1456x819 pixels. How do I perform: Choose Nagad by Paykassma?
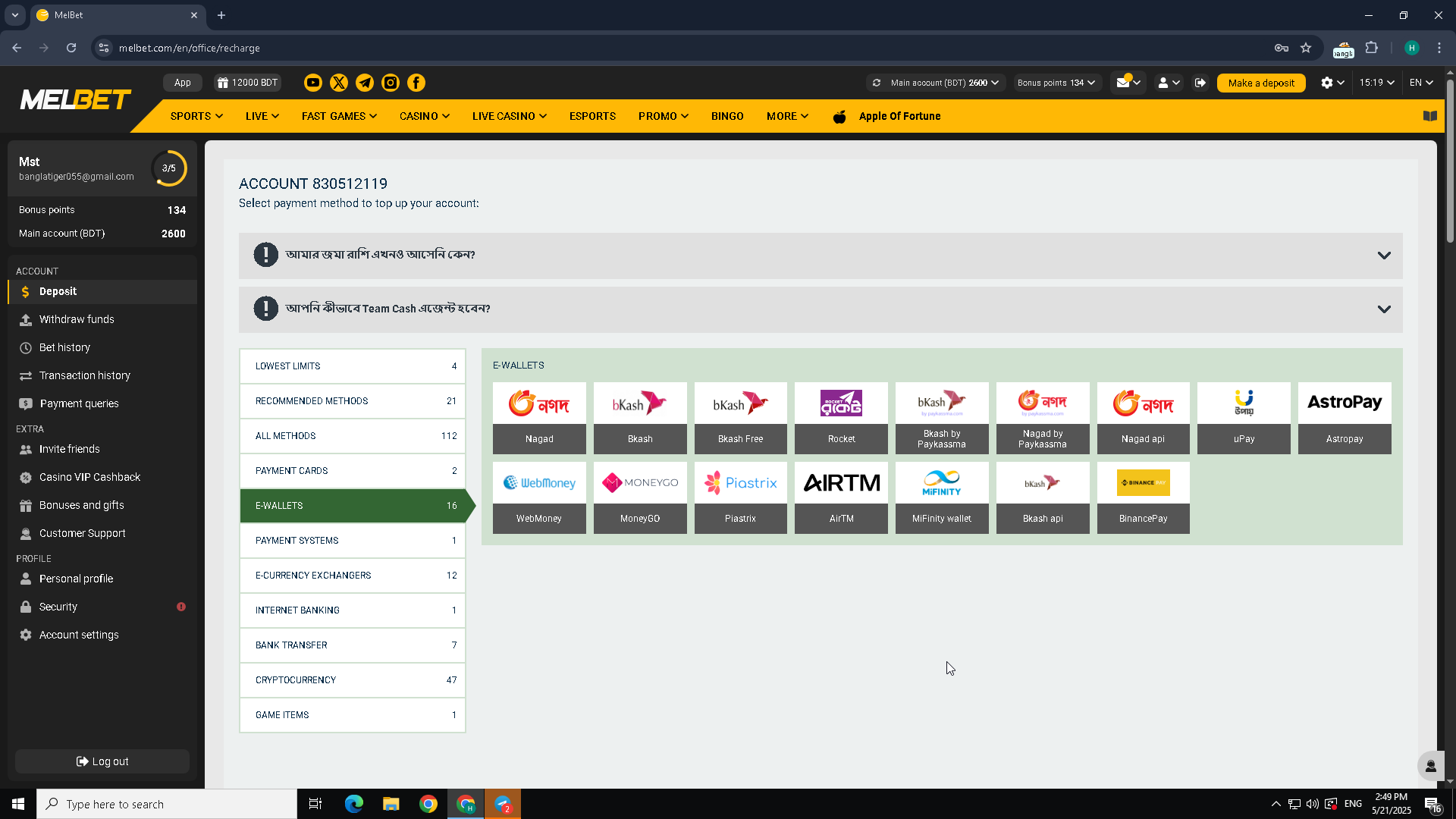click(1043, 418)
